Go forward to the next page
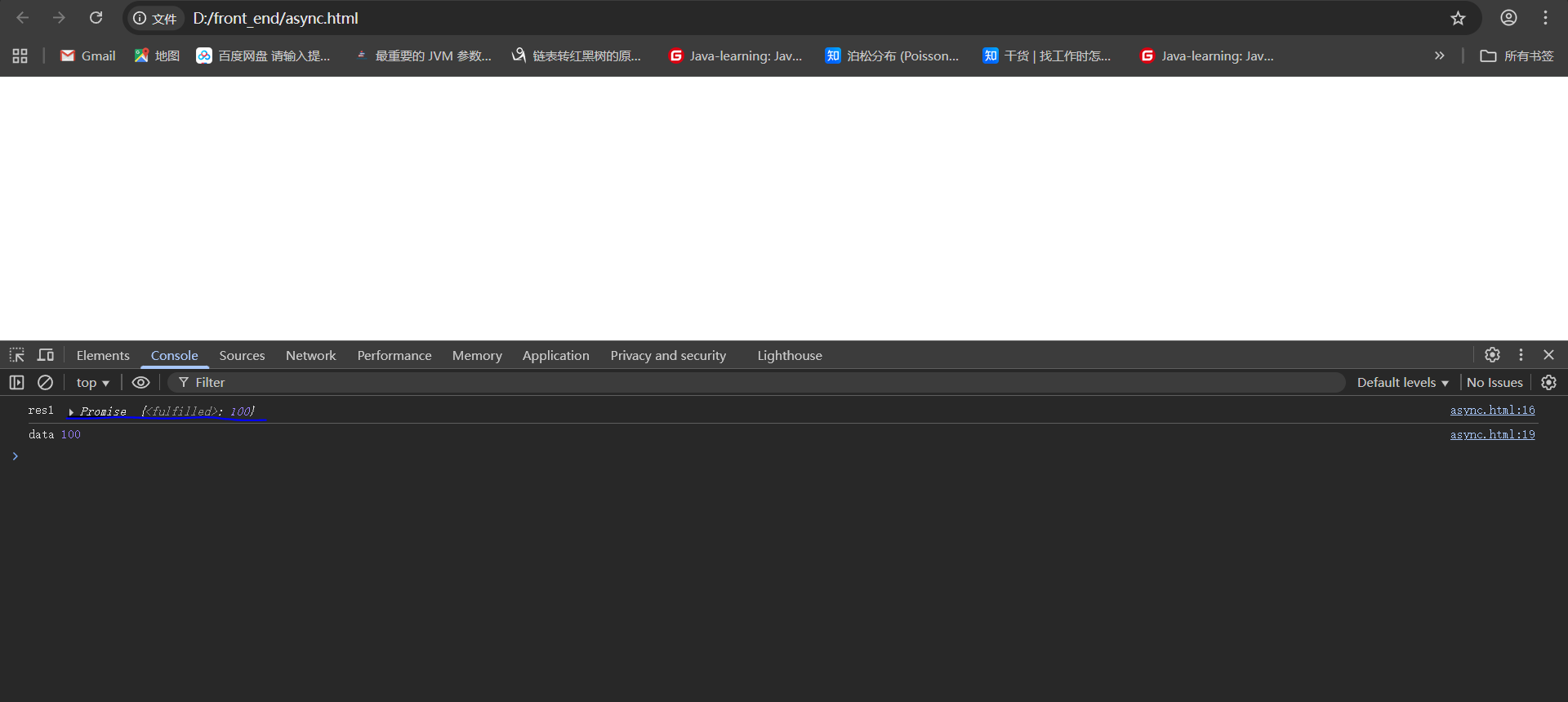Screen dimensions: 1568x702 tap(59, 18)
